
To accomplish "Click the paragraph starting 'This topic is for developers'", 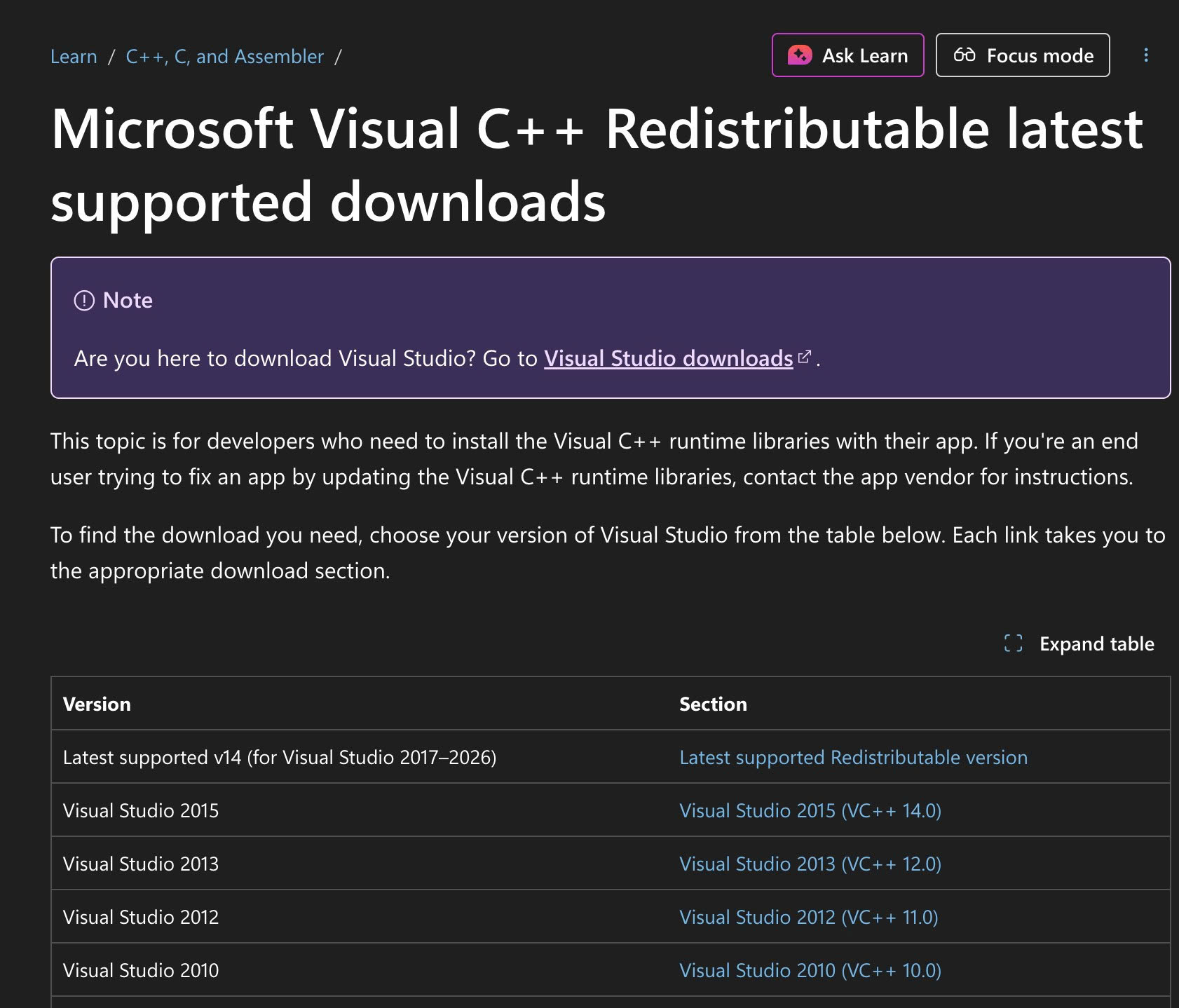I will [x=594, y=458].
